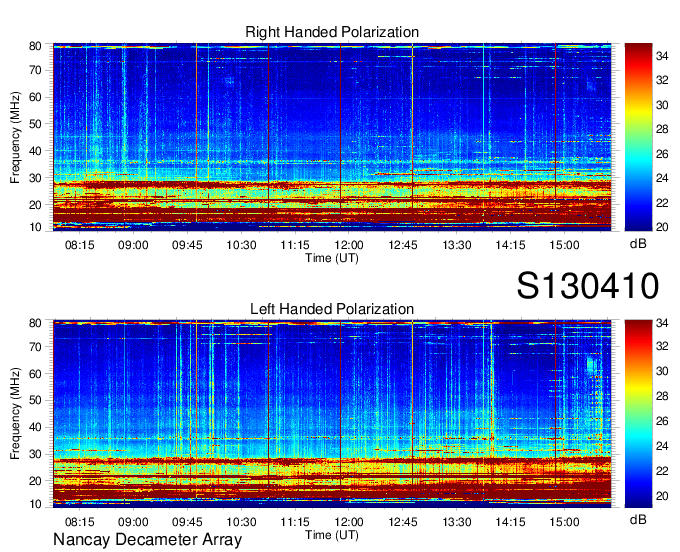Click the "15:00" tick on the Right Handed time axis
The height and width of the screenshot is (552, 680).
564,245
